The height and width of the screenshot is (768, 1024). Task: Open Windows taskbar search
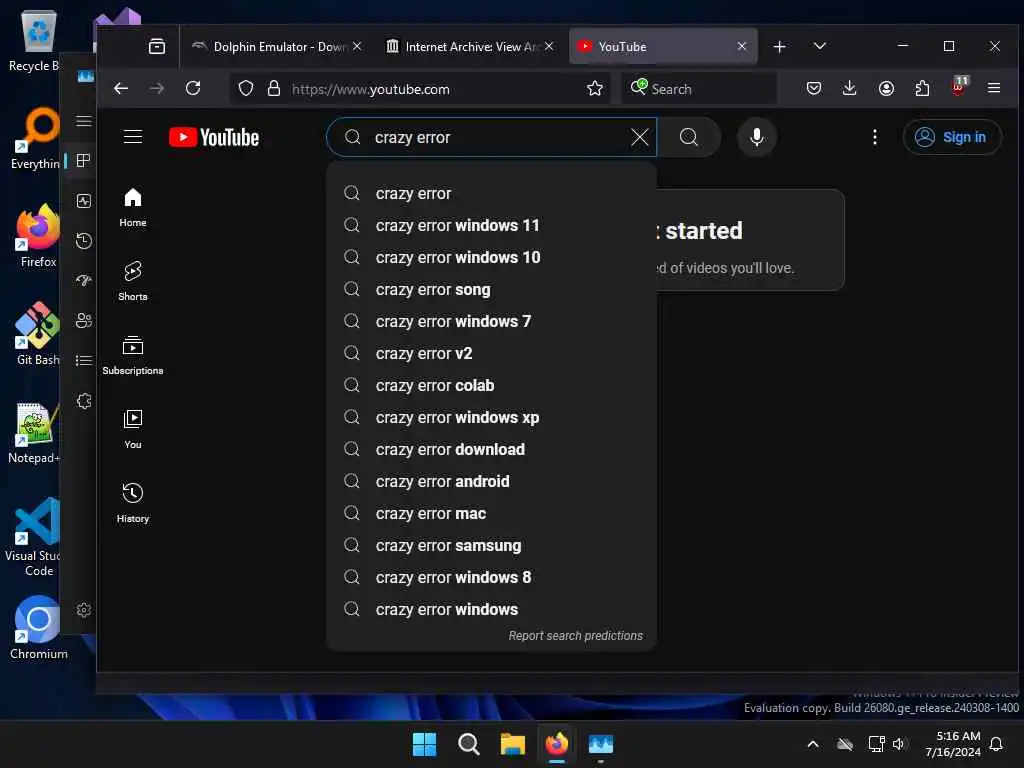[x=468, y=744]
